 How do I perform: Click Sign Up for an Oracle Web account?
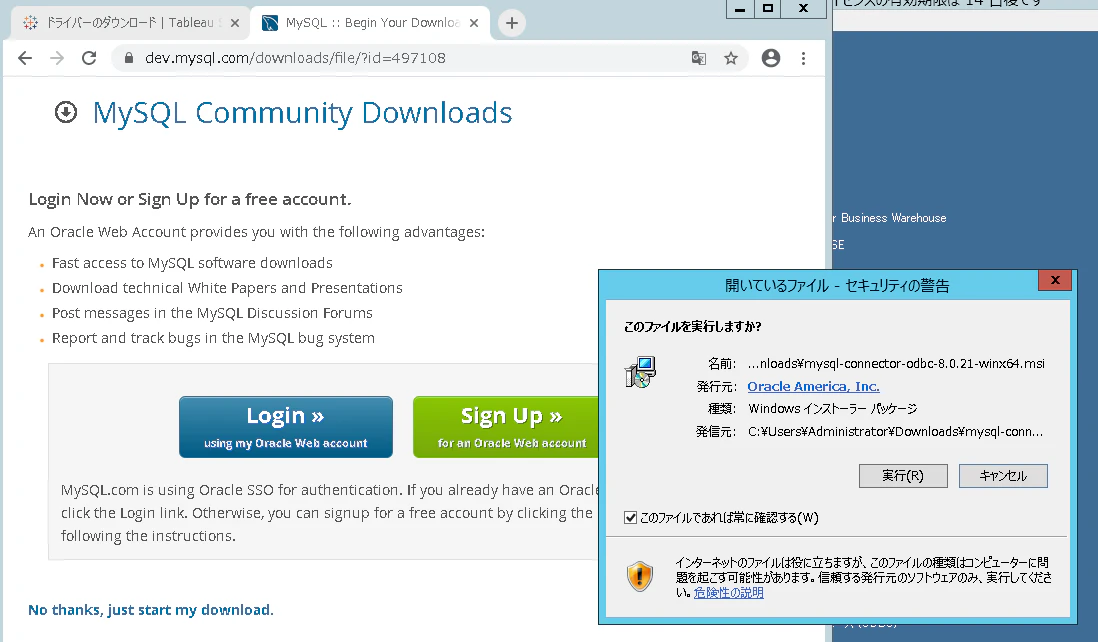(x=506, y=427)
